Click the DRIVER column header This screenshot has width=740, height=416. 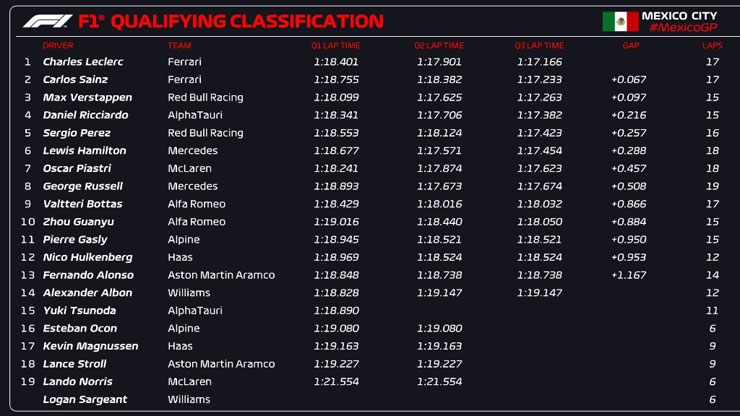coord(58,45)
